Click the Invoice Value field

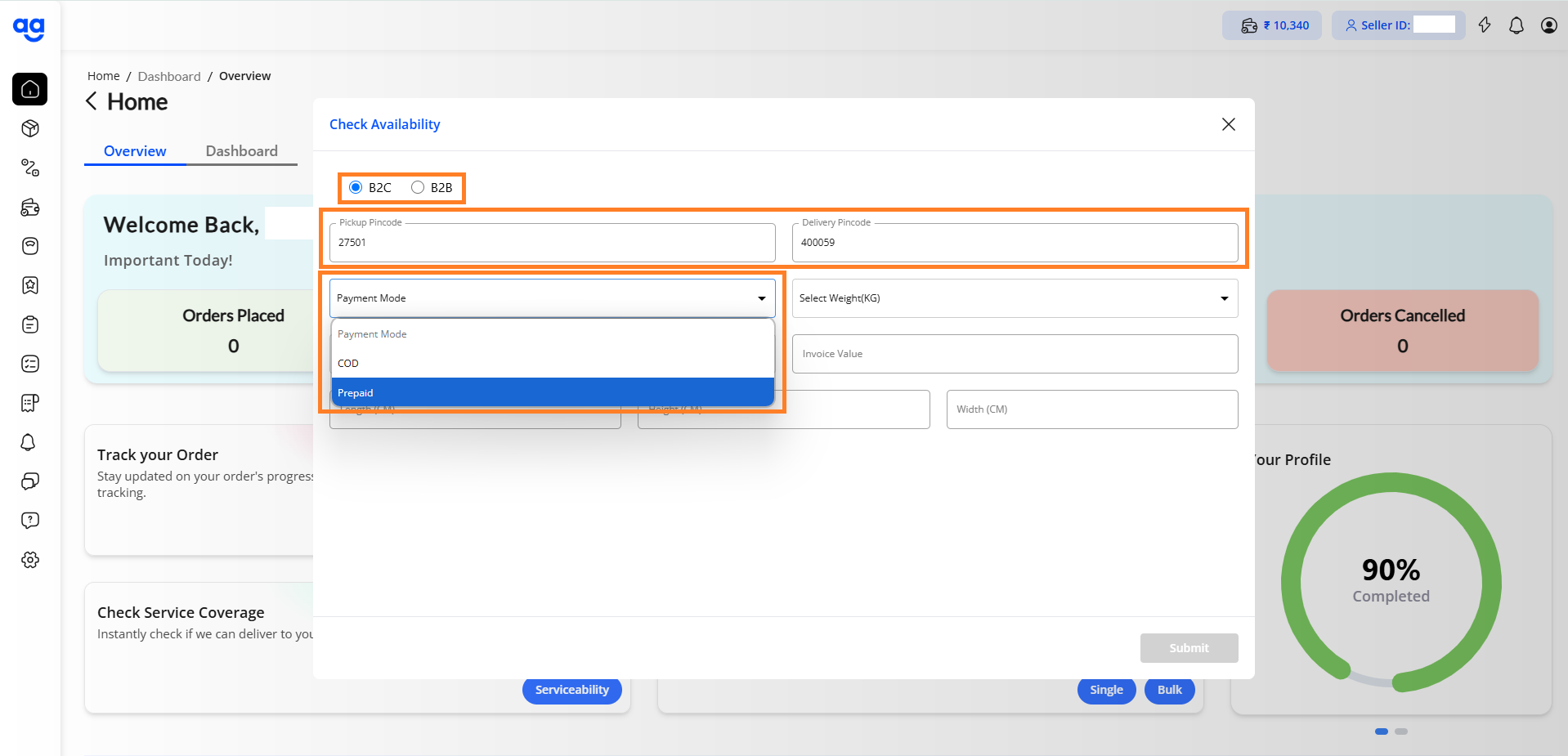[x=1014, y=354]
